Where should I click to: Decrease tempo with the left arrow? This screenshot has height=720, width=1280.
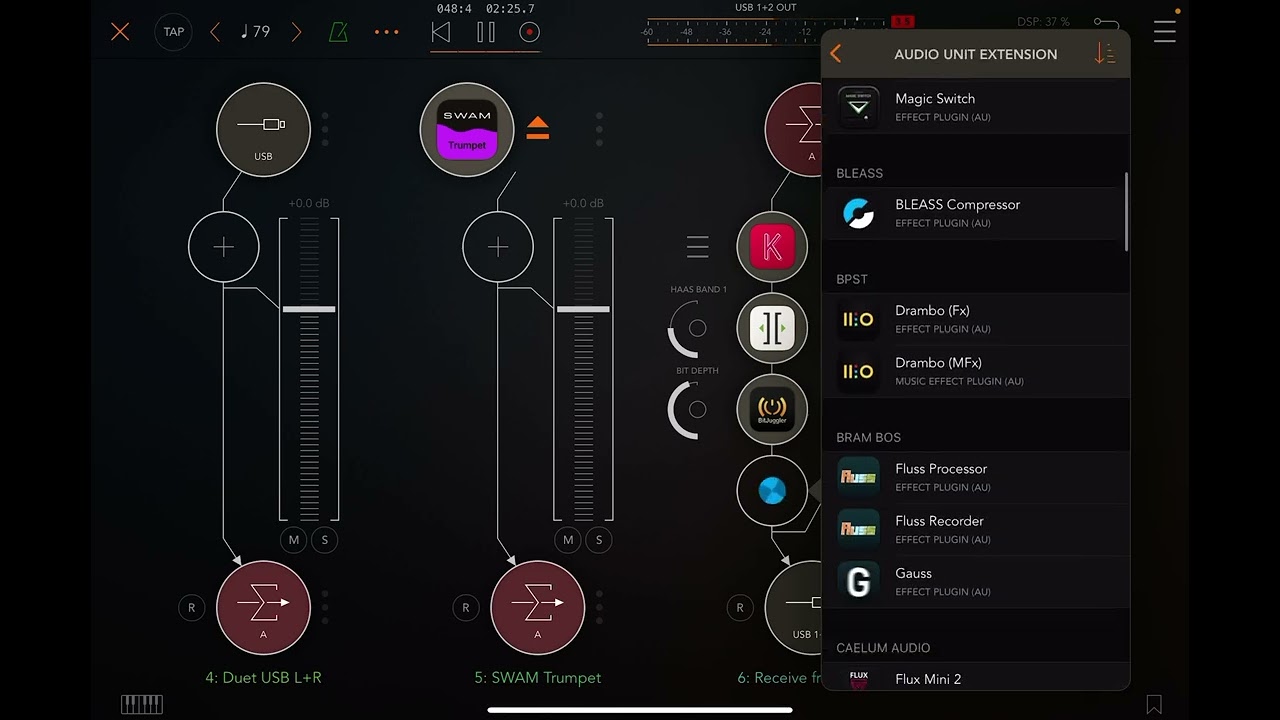point(215,32)
